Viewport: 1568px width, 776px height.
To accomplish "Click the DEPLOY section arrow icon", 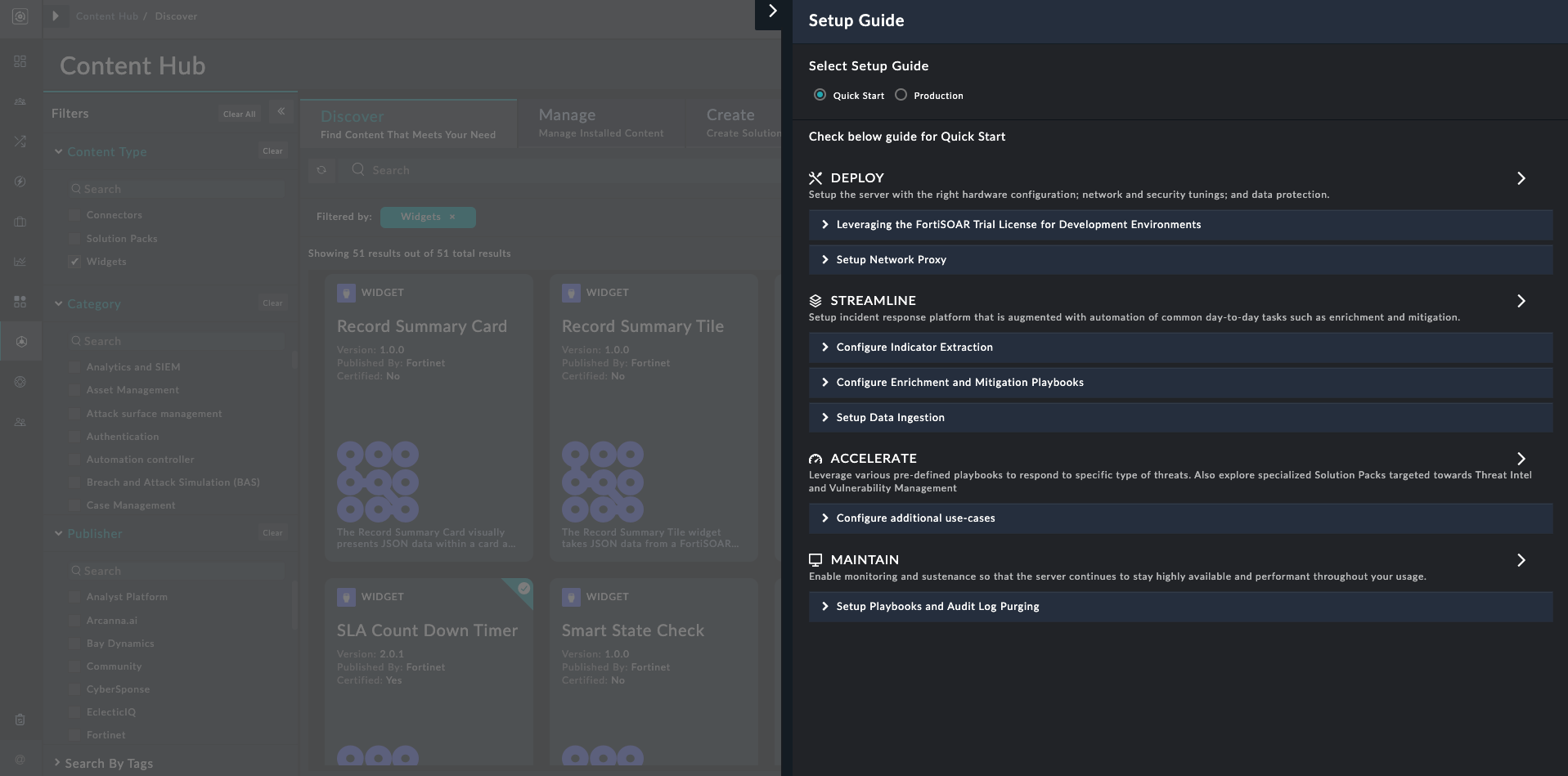I will [1521, 178].
